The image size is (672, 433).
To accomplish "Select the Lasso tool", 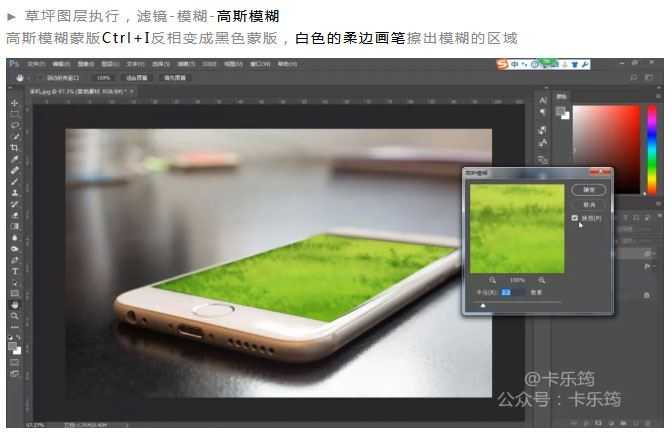I will (14, 125).
